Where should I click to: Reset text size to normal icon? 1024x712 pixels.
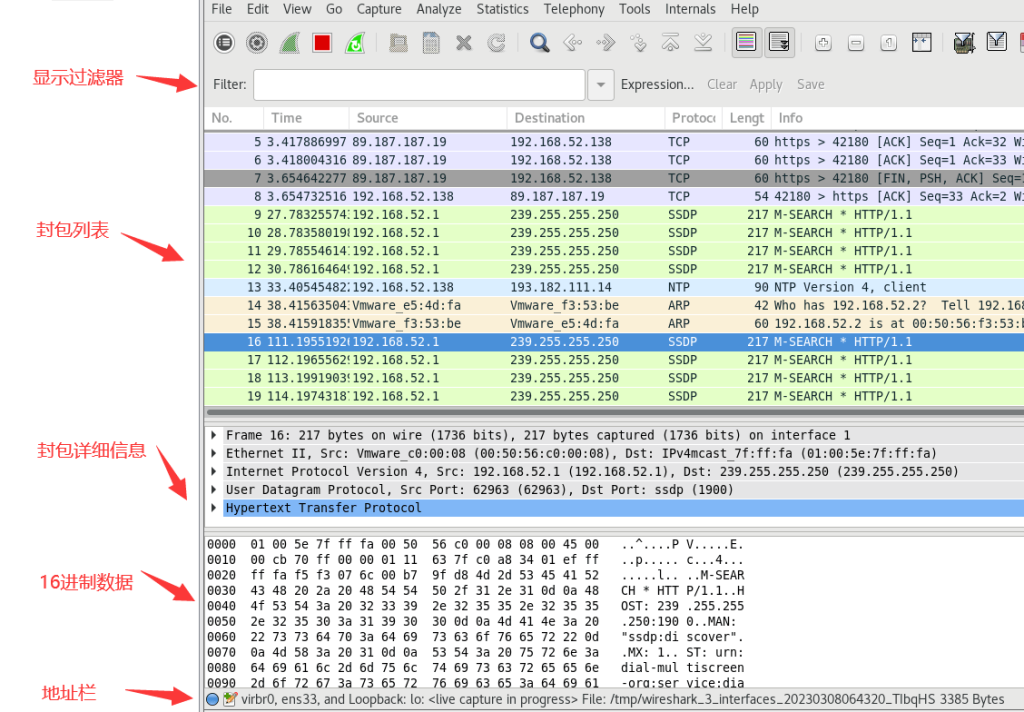click(x=888, y=43)
